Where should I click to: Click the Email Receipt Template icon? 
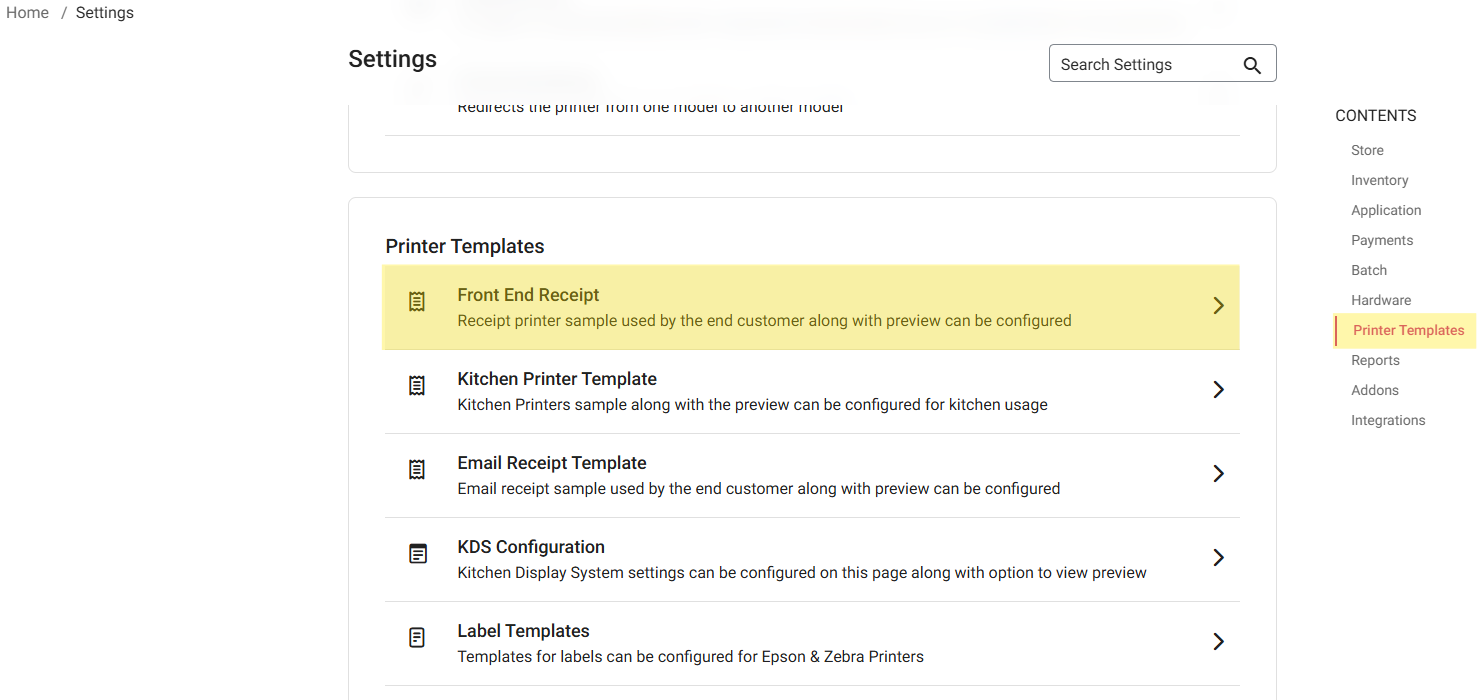tap(417, 470)
